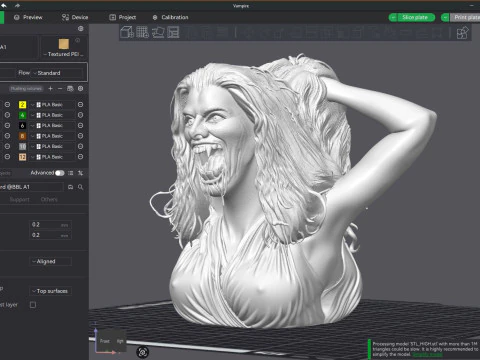Image resolution: width=480 pixels, height=360 pixels.
Task: Open PLA Basic dropdown for filament 2
Action: (x=52, y=105)
